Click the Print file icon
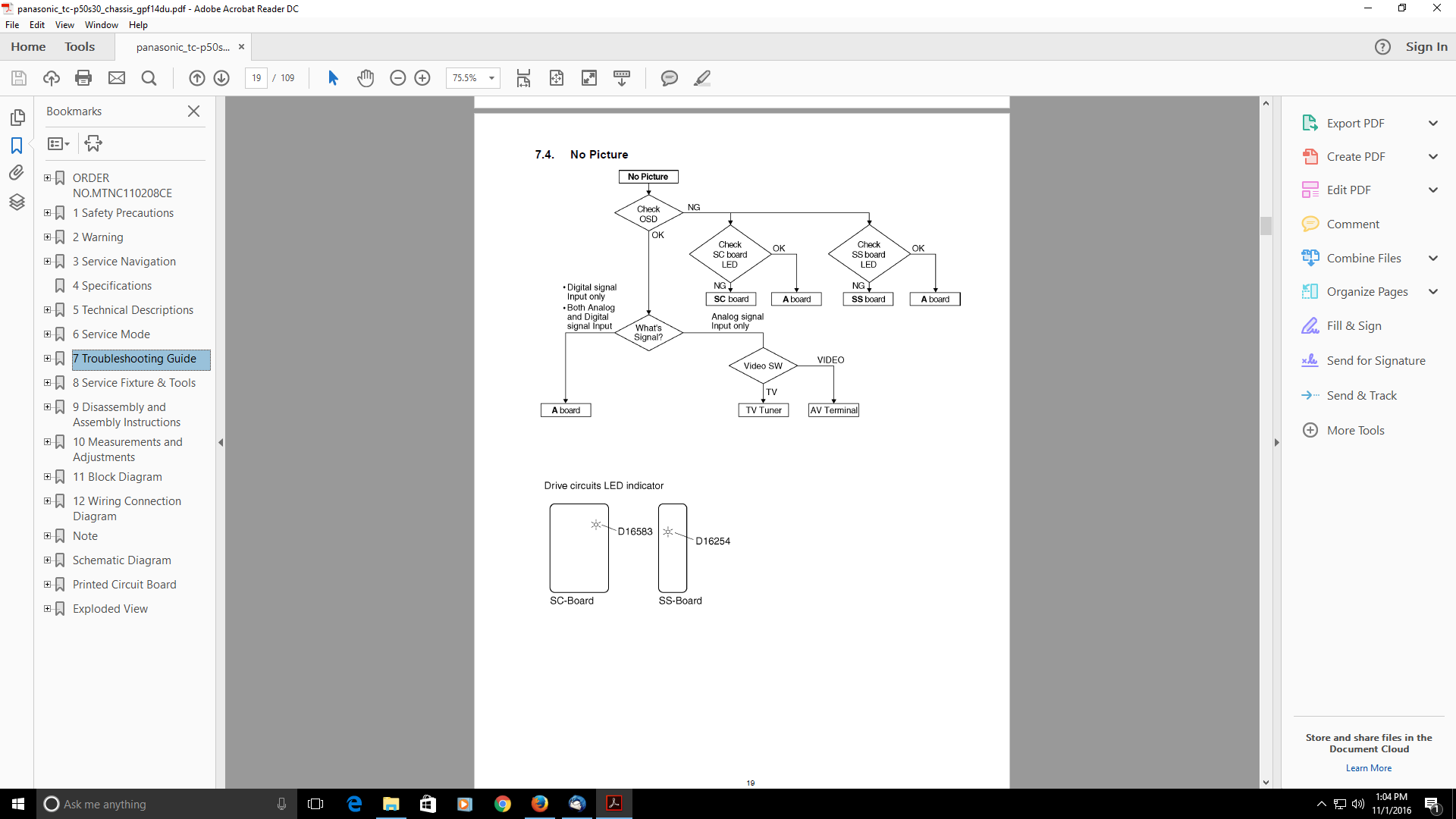Screen dimensions: 1456x819 tap(83, 78)
